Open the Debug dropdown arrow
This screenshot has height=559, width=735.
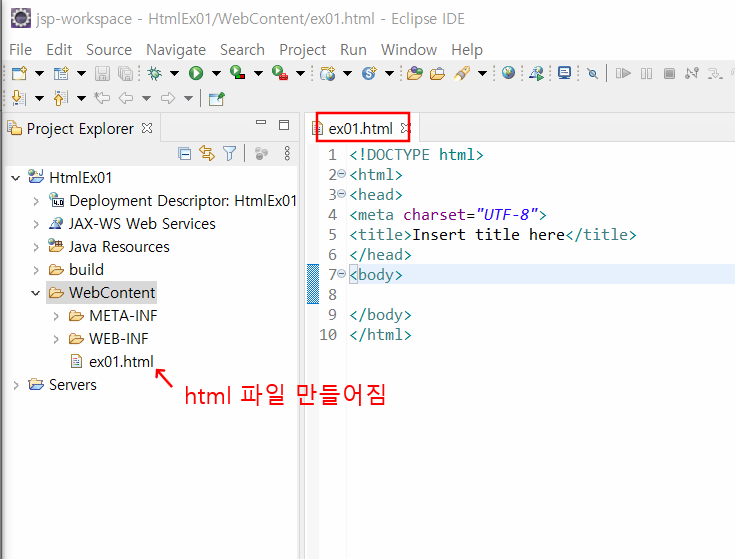(174, 73)
